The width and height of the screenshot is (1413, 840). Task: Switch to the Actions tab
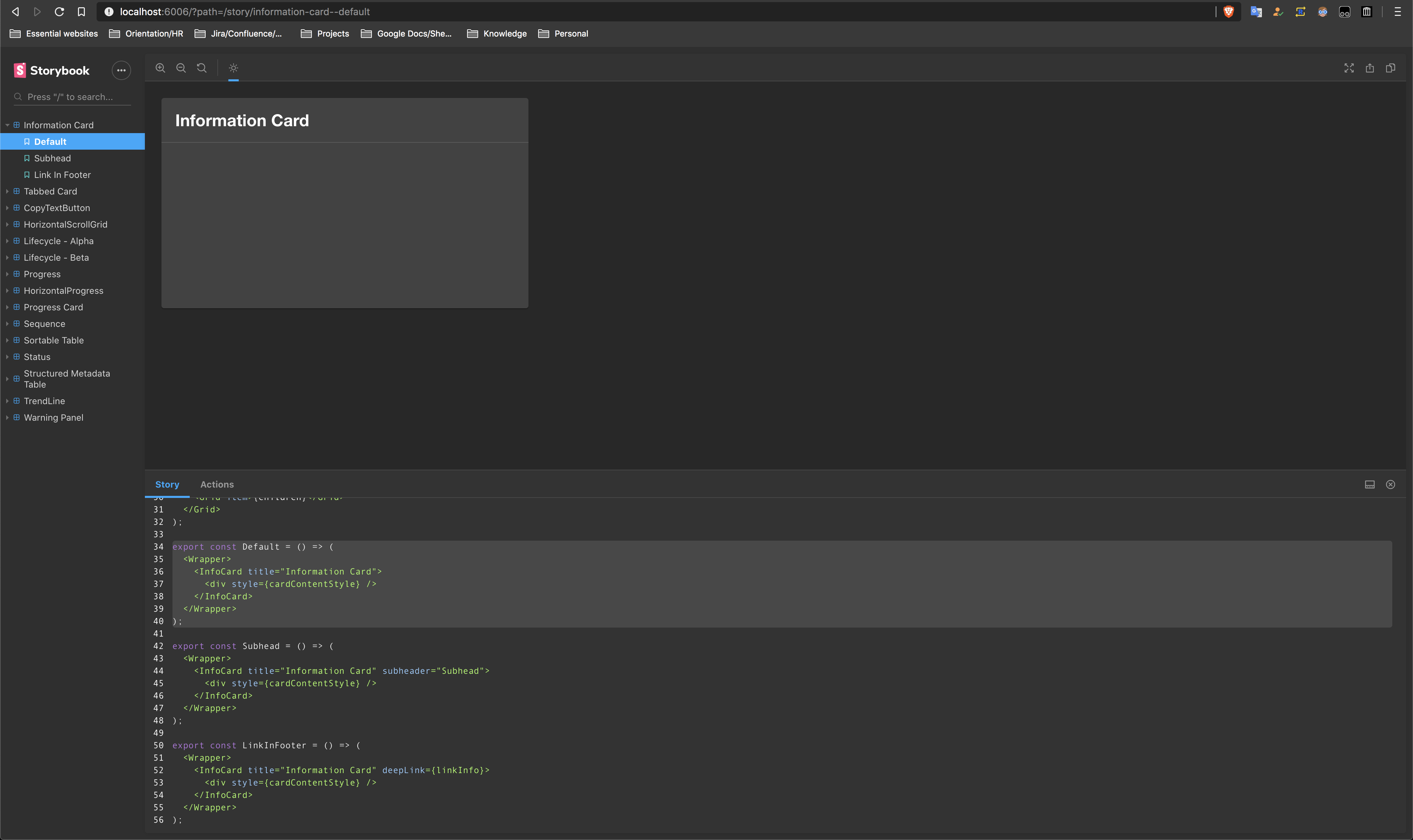click(217, 484)
